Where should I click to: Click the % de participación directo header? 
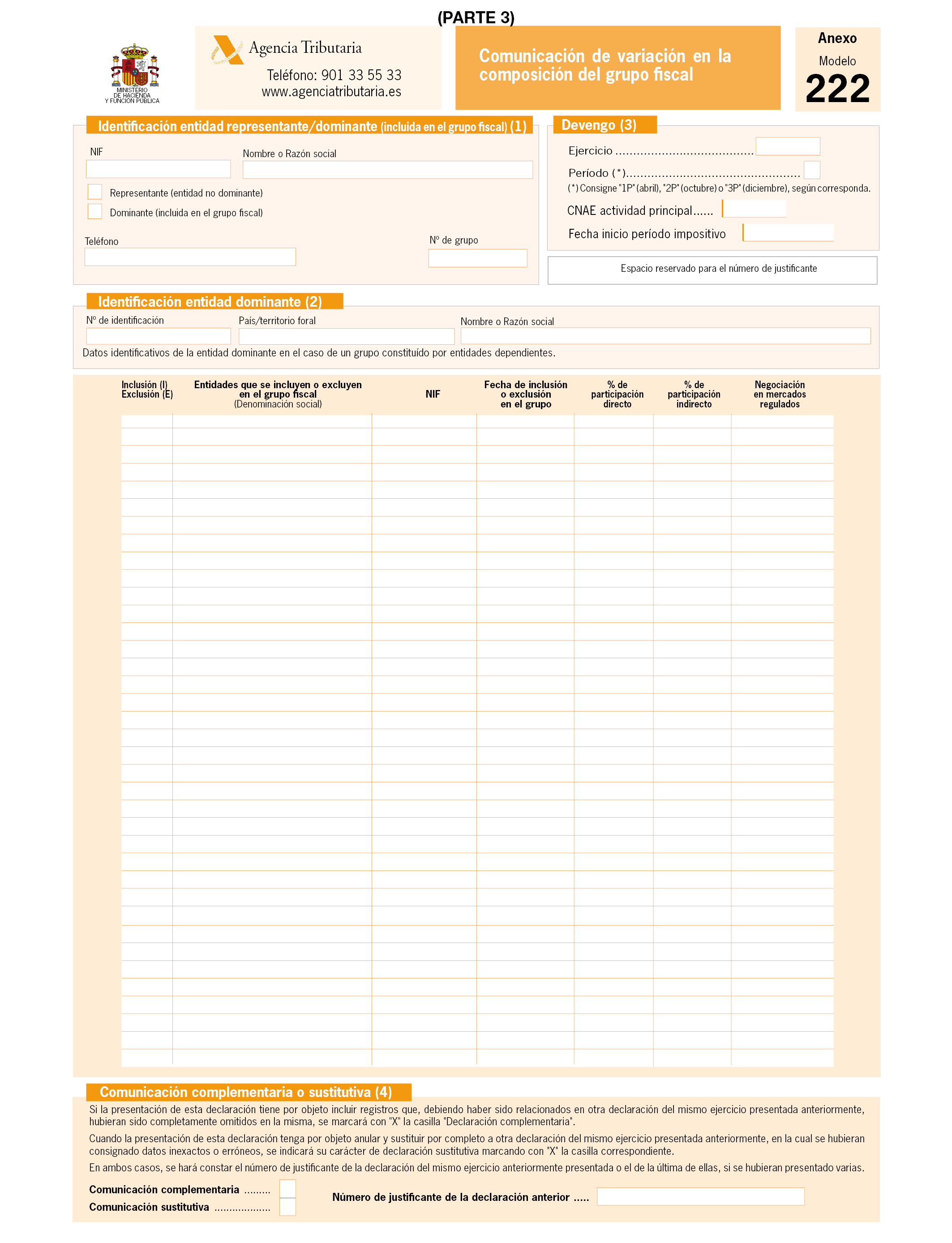coord(617,394)
